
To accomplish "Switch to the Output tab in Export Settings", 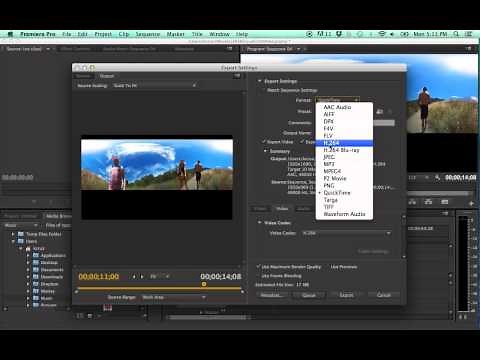I will pos(107,76).
